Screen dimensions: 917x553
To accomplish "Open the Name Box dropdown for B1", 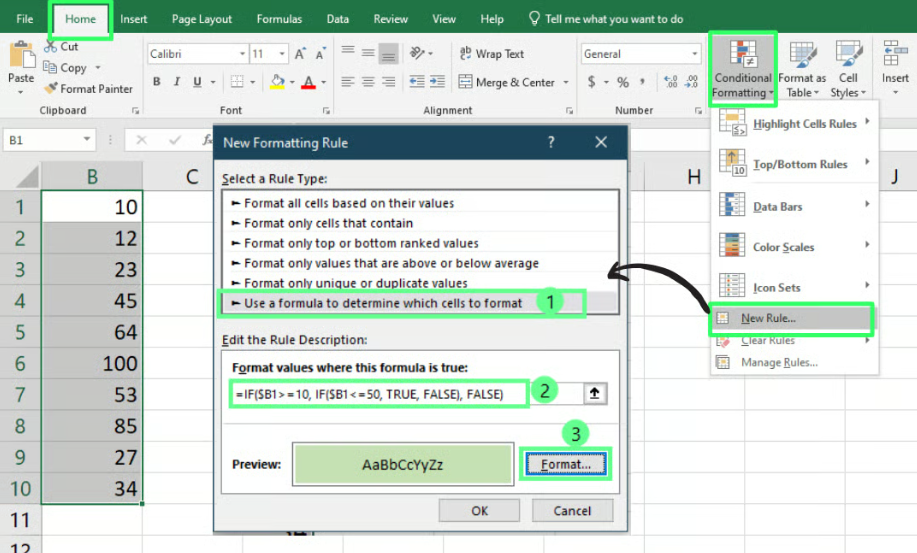I will point(87,141).
